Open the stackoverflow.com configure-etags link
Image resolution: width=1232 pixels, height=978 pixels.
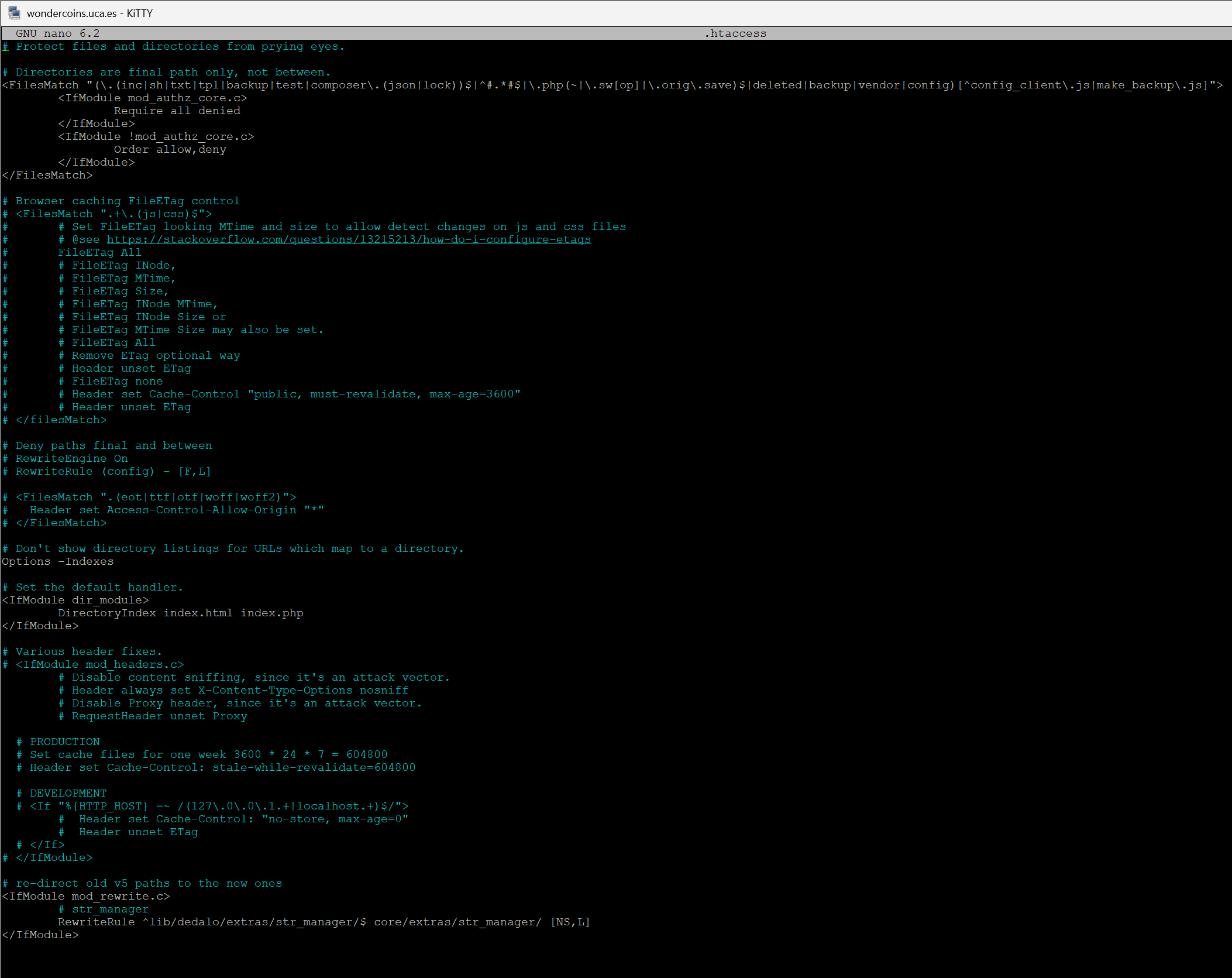[x=349, y=239]
